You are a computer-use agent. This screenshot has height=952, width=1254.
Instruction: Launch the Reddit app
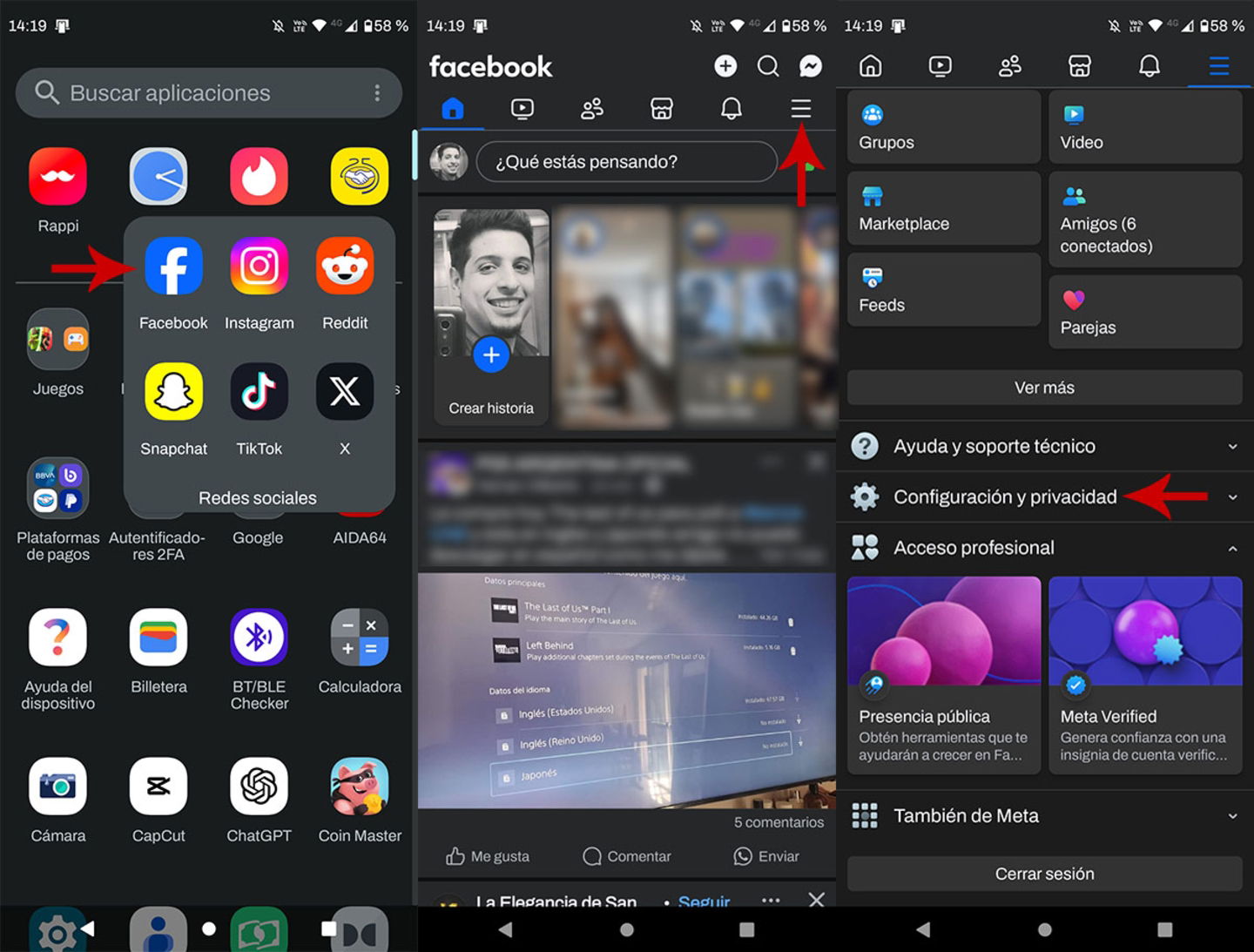click(x=345, y=267)
